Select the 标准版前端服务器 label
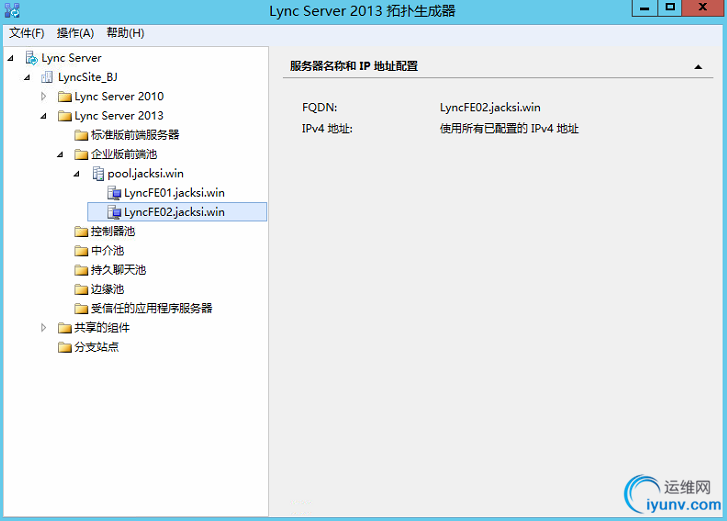Viewport: 727px width, 521px height. [135, 135]
